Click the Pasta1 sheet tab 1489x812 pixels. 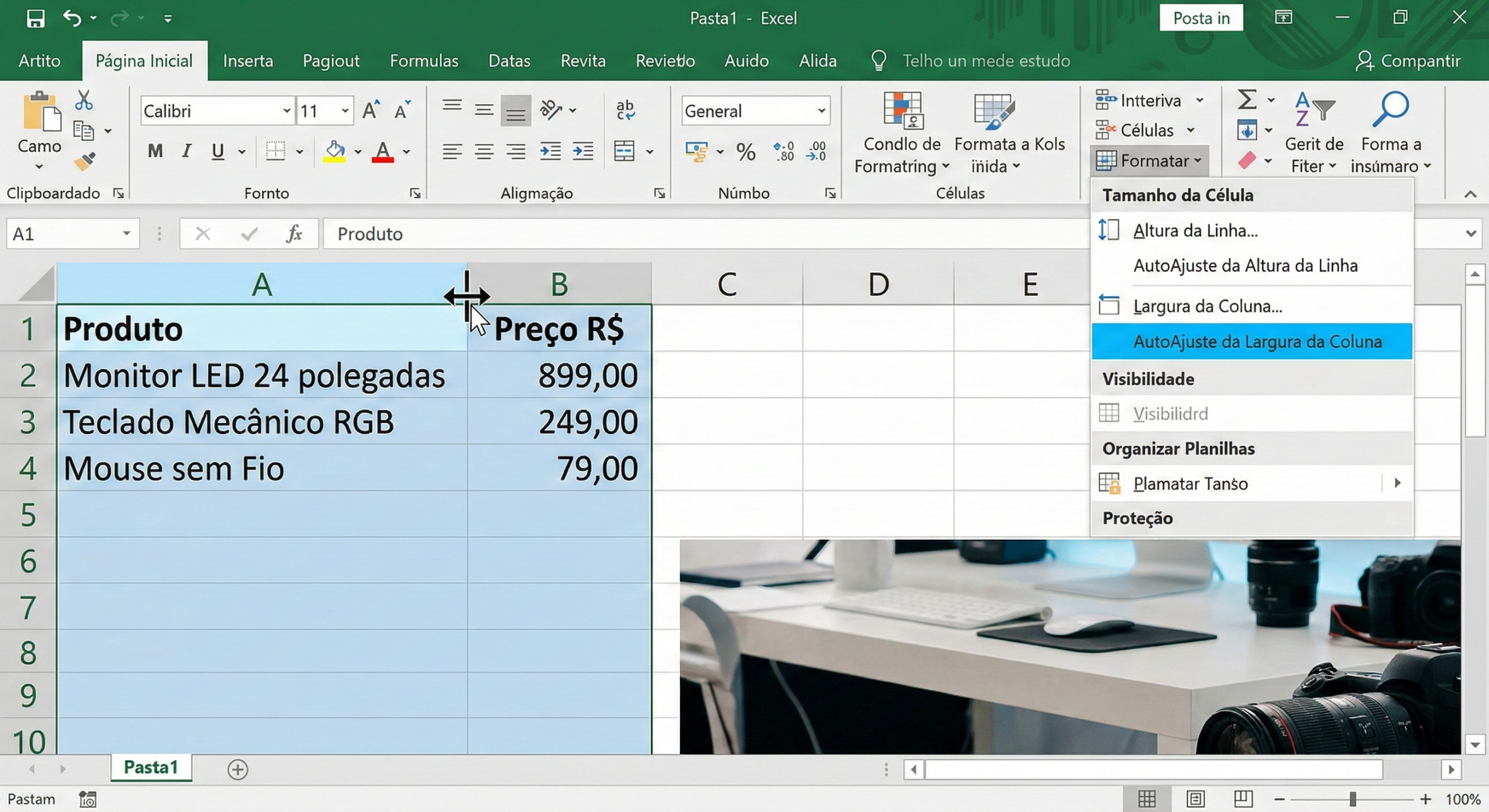(150, 768)
